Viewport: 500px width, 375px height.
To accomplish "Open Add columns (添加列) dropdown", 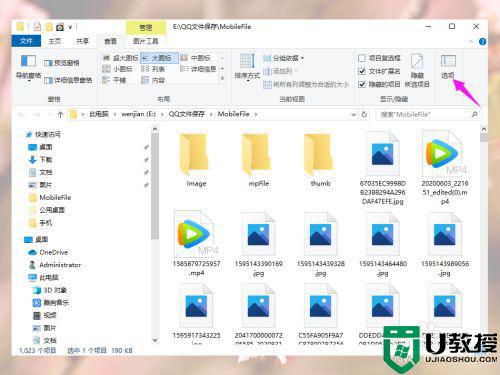I will tap(280, 71).
